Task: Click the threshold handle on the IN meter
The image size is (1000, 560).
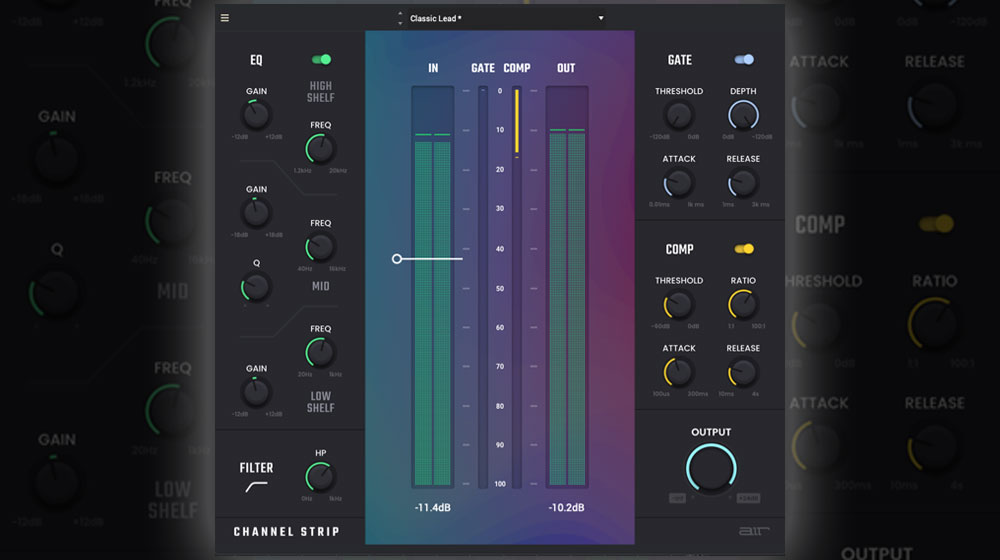Action: tap(397, 259)
